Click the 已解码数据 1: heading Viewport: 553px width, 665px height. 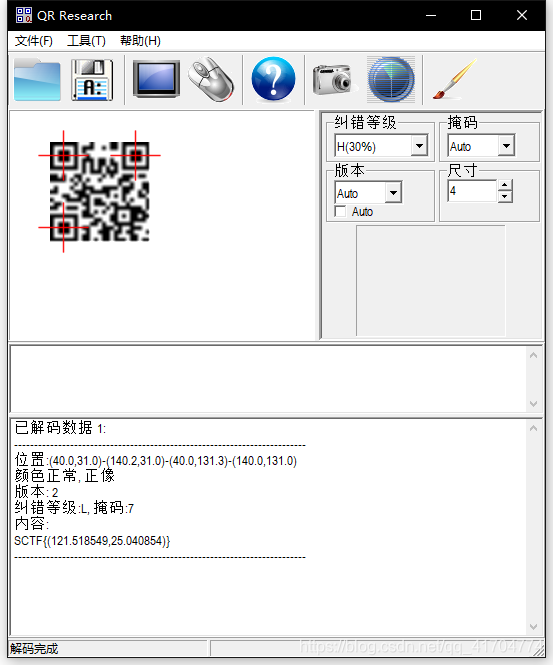point(60,428)
